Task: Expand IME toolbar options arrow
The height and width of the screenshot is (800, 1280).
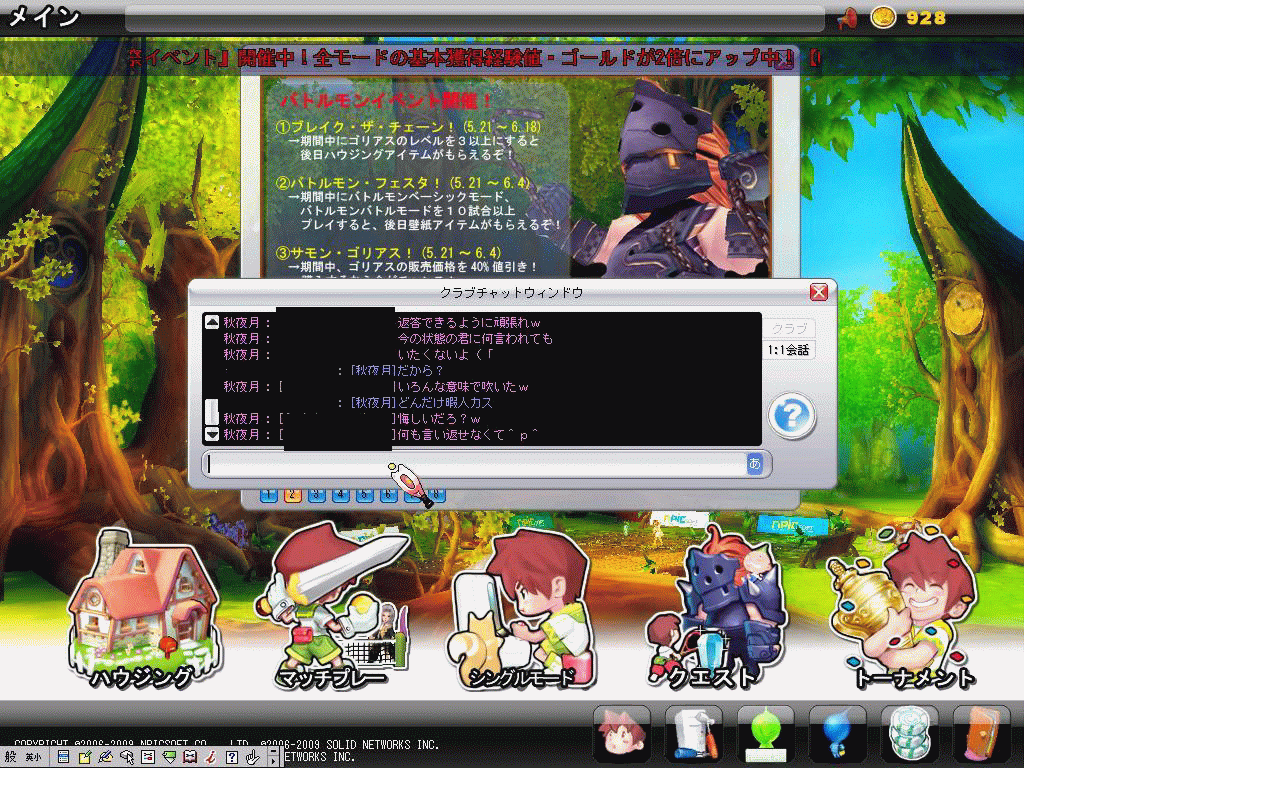Action: pyautogui.click(x=273, y=757)
